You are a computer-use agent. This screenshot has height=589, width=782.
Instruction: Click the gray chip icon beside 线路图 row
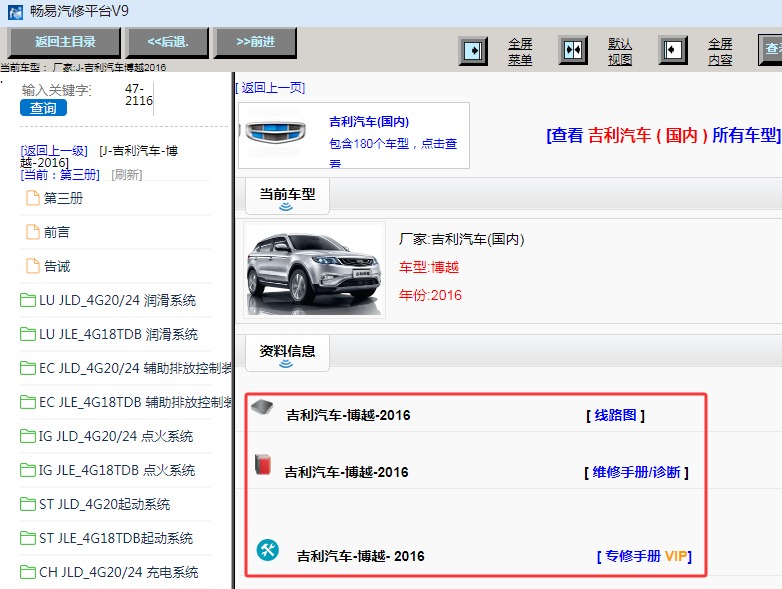262,407
